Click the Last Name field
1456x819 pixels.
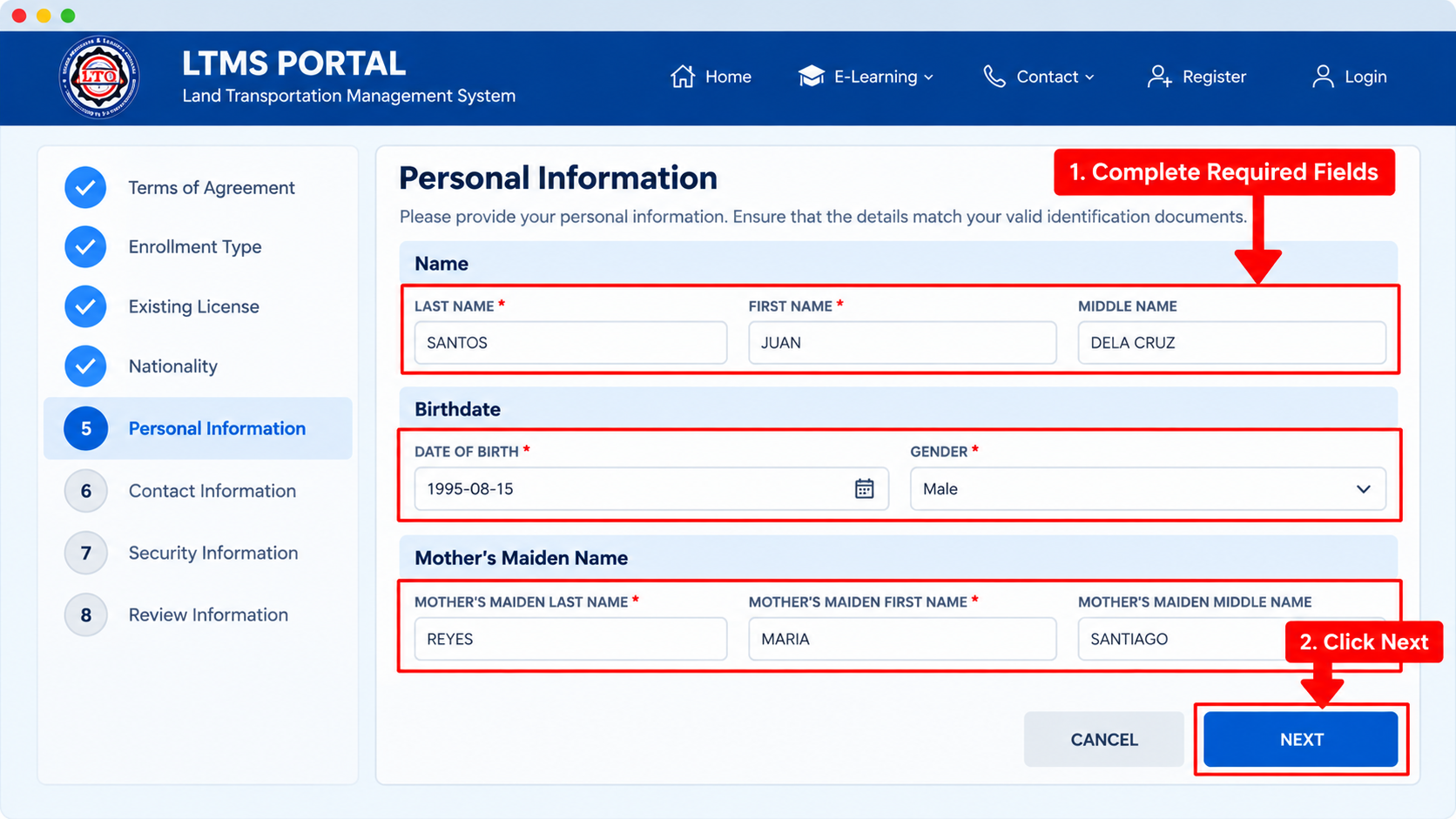click(x=570, y=343)
